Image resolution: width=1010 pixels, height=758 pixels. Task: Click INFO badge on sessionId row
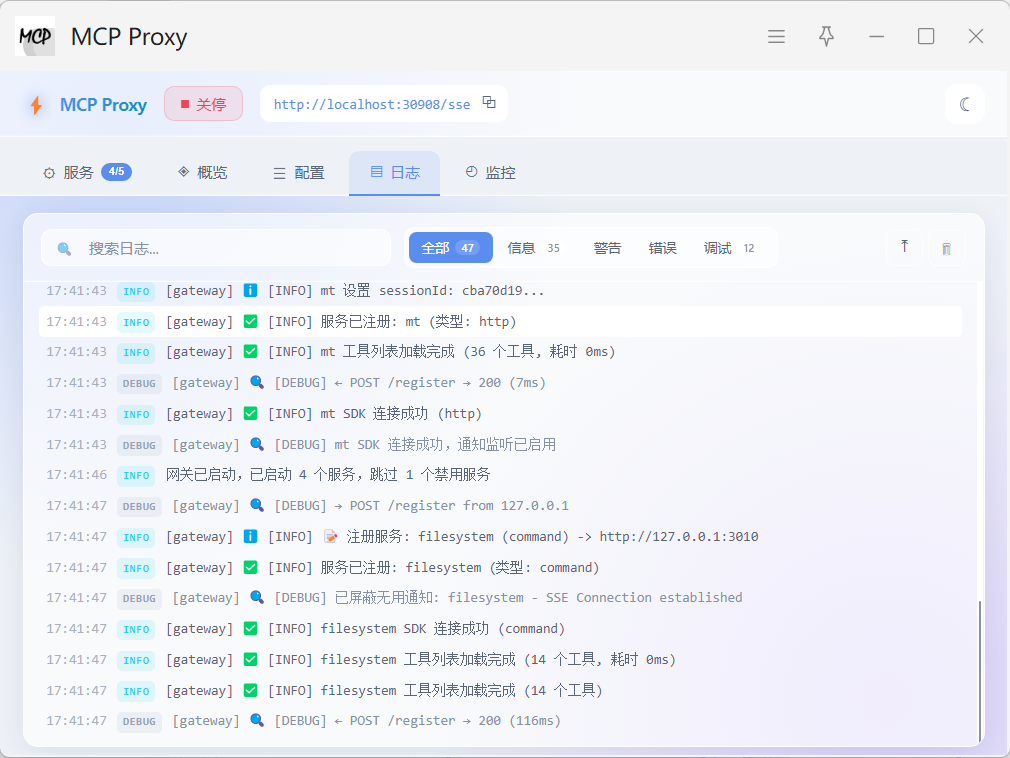pos(137,291)
